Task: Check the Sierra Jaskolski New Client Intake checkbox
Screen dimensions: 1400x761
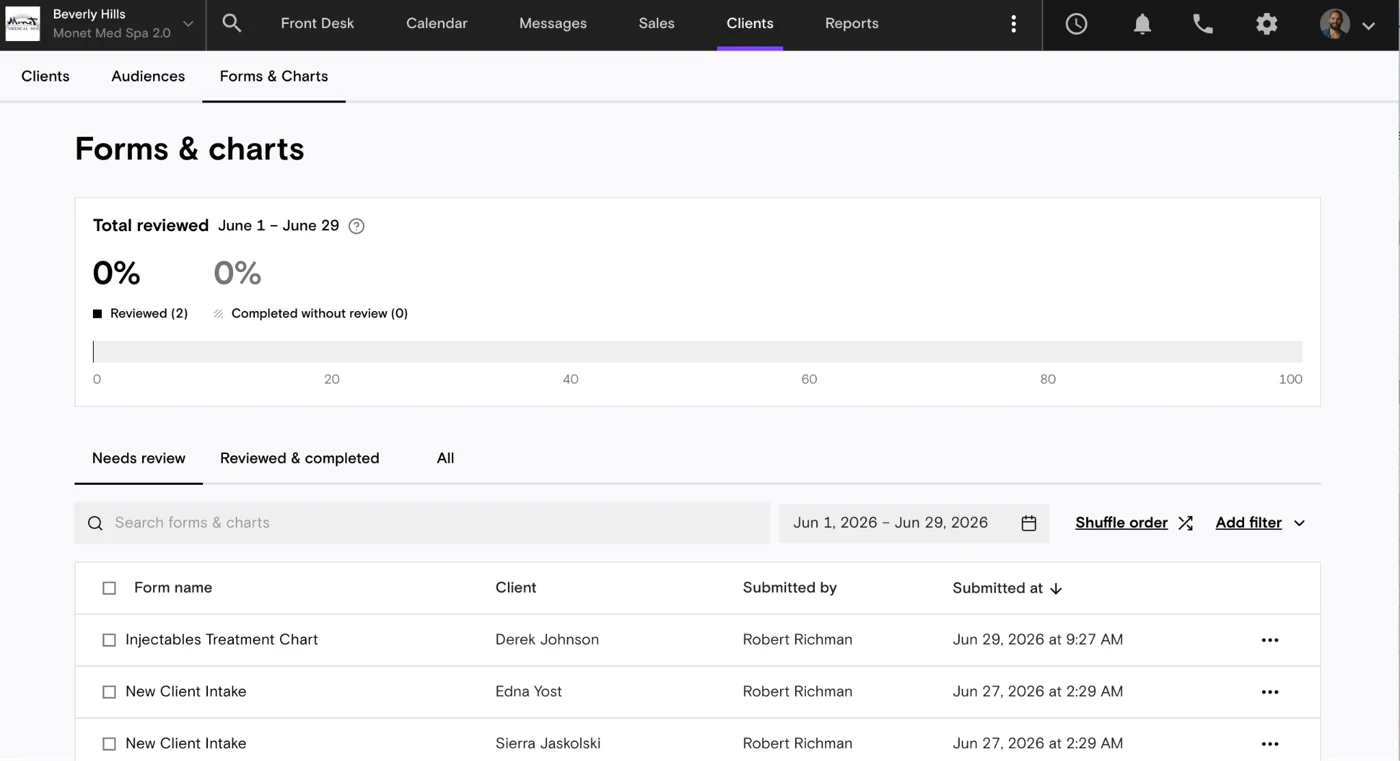Action: [109, 744]
